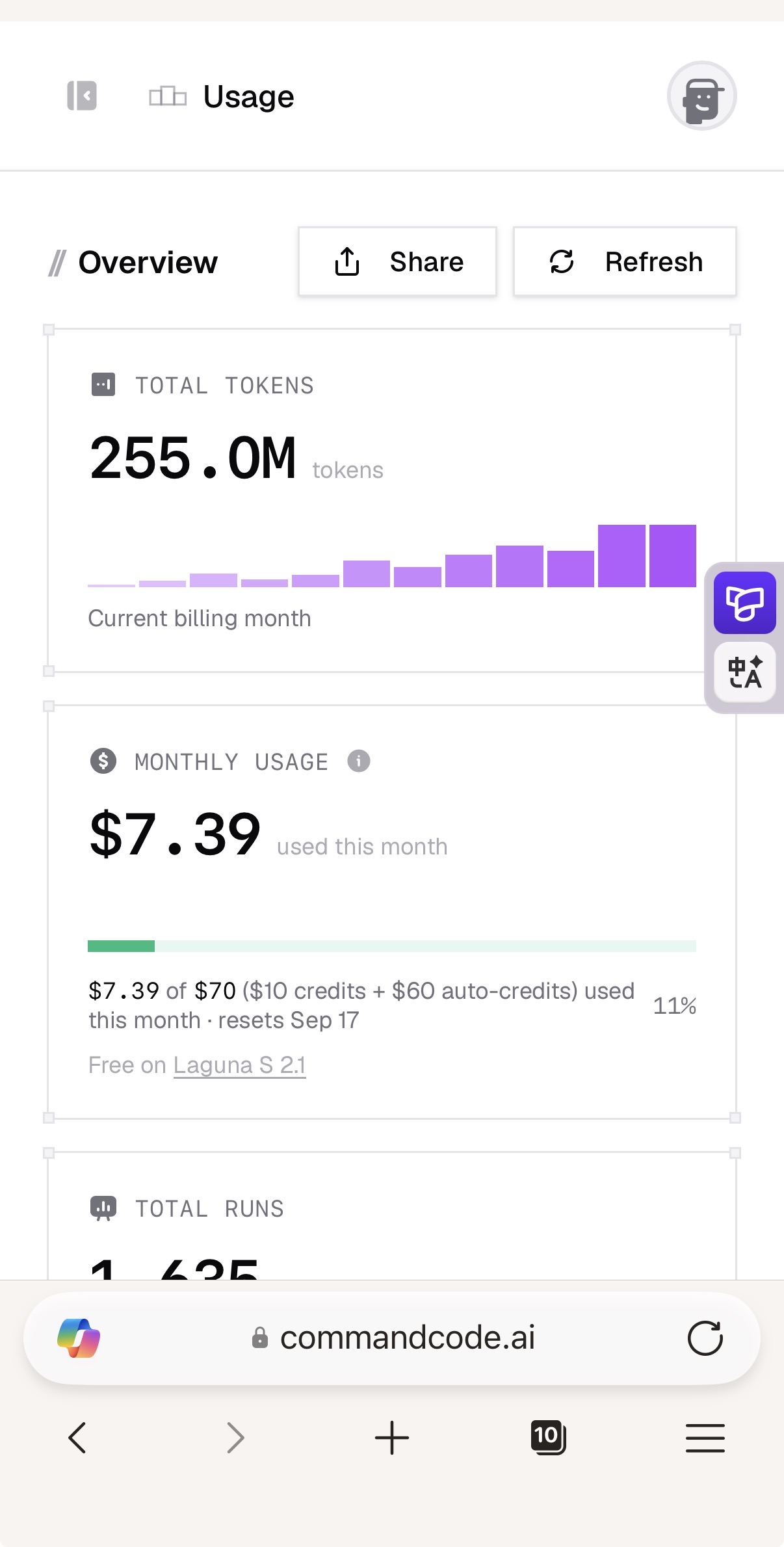Viewport: 784px width, 1547px height.
Task: Click the Total Runs card icon
Action: click(x=103, y=1208)
